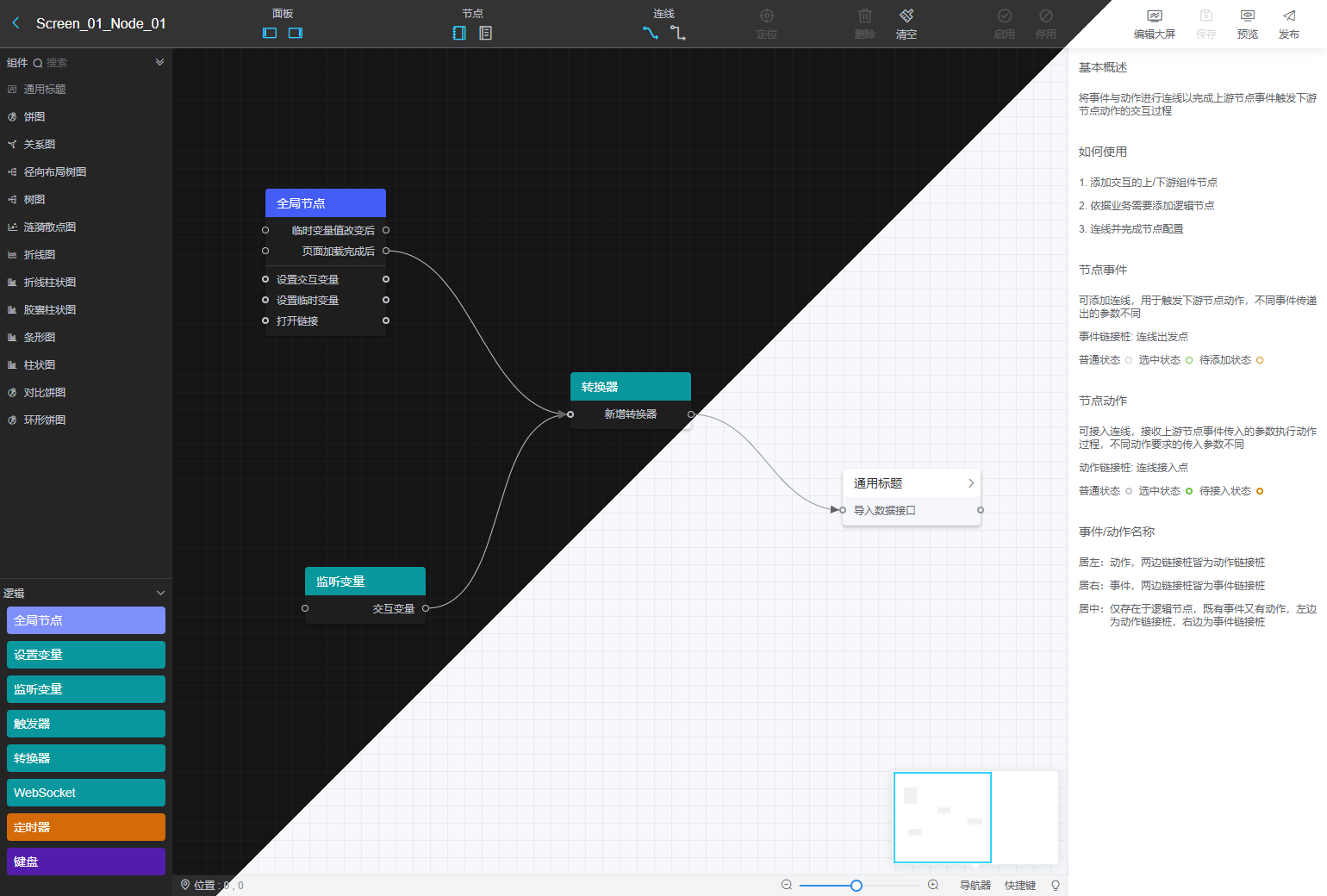Select 折线柱状图 component
This screenshot has width=1327, height=896.
pos(86,283)
